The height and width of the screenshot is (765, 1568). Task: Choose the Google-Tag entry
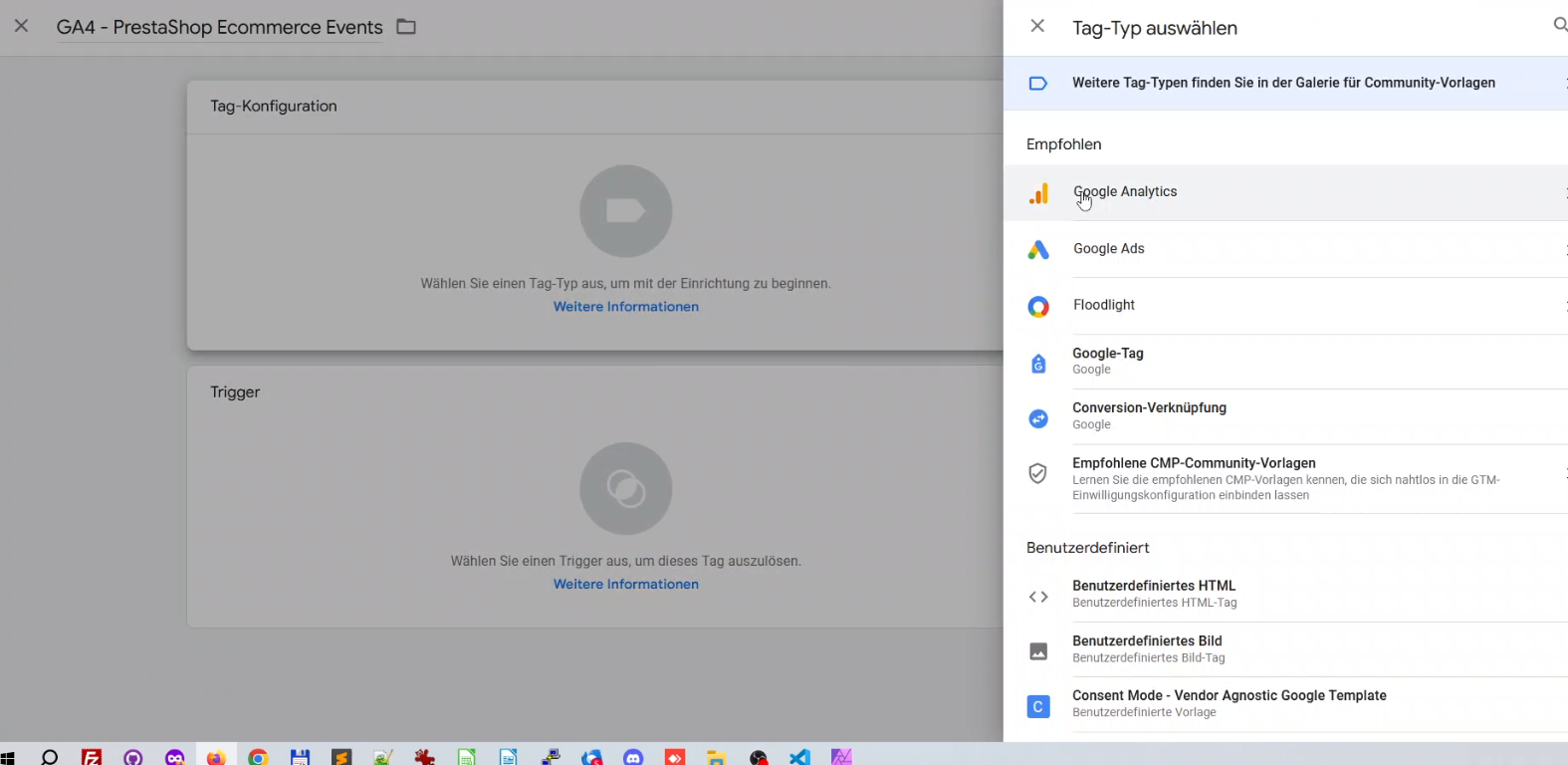[1285, 361]
